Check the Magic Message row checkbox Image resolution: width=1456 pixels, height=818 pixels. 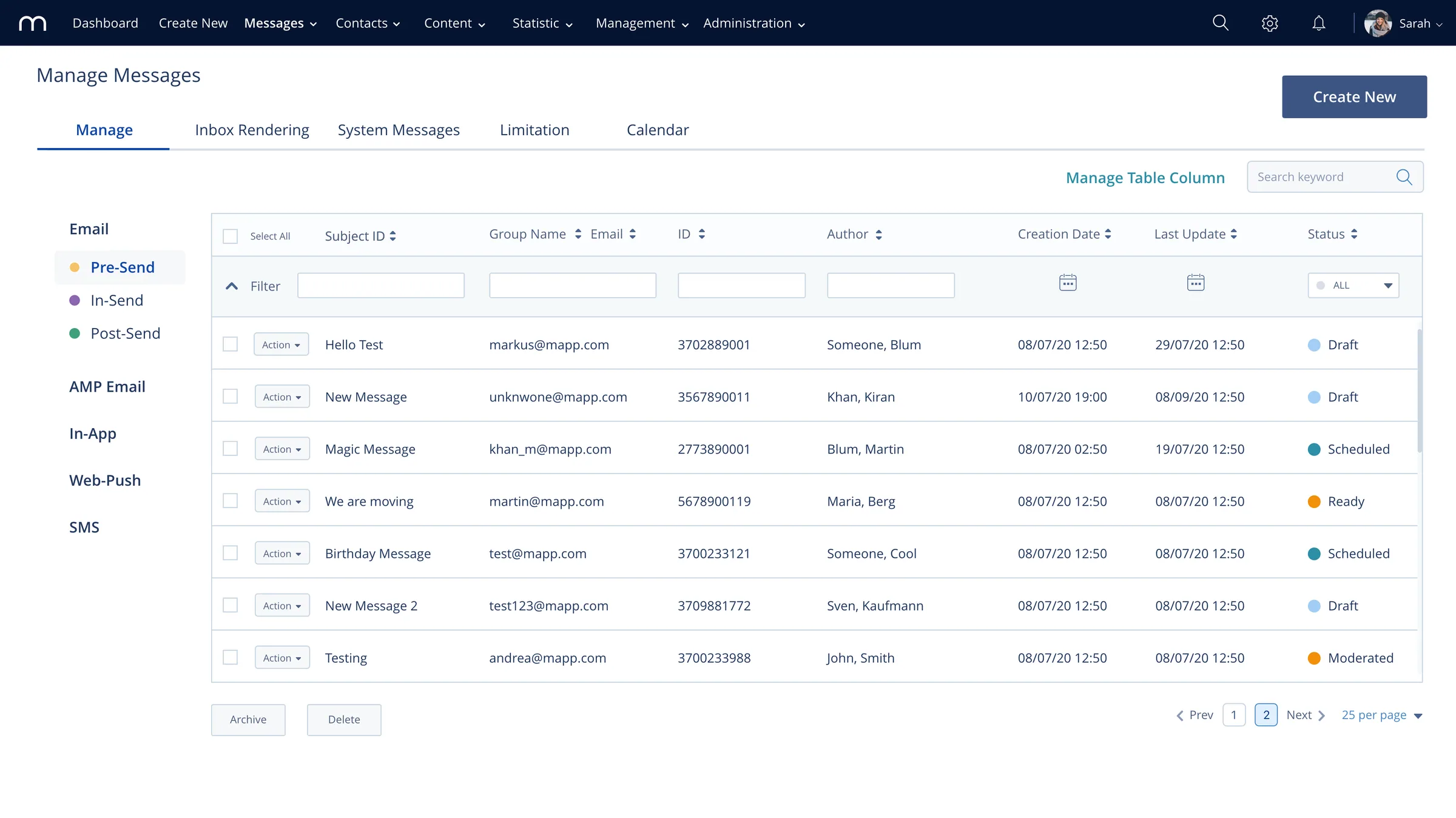tap(230, 449)
